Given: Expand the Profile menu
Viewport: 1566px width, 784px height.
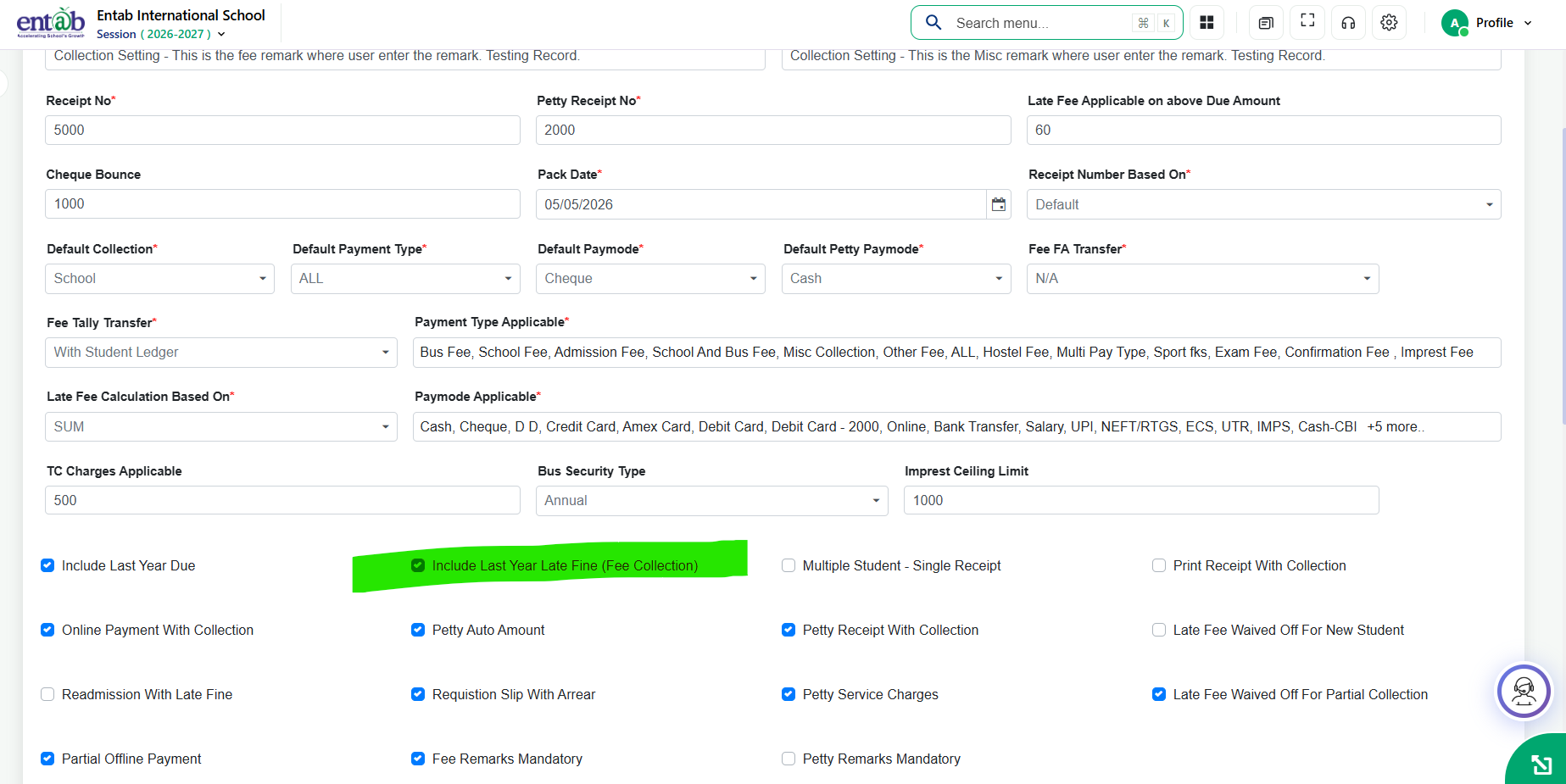Looking at the screenshot, I should click(x=1502, y=23).
